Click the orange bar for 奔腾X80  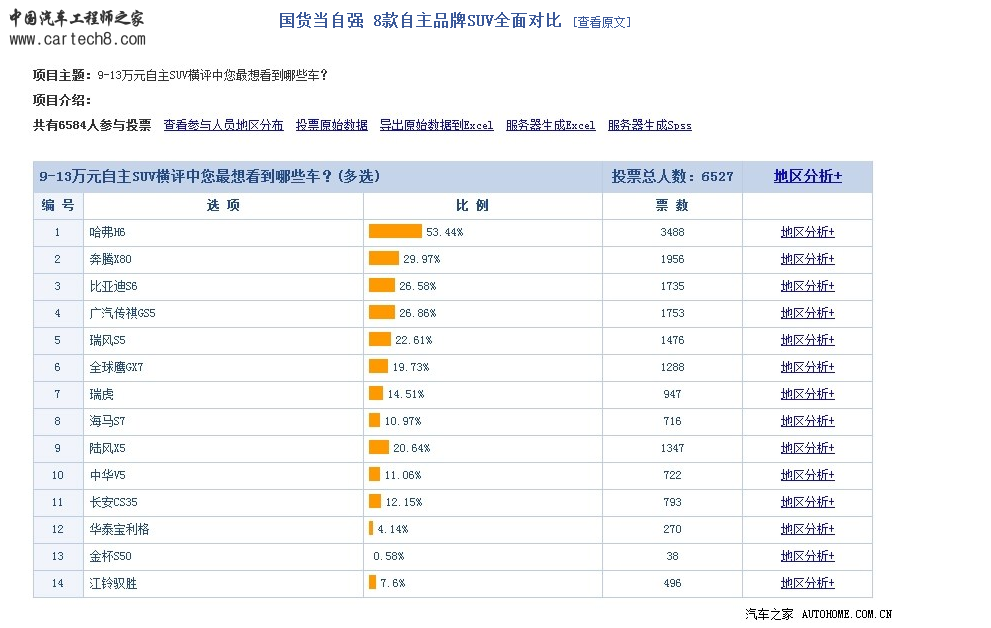[x=384, y=258]
